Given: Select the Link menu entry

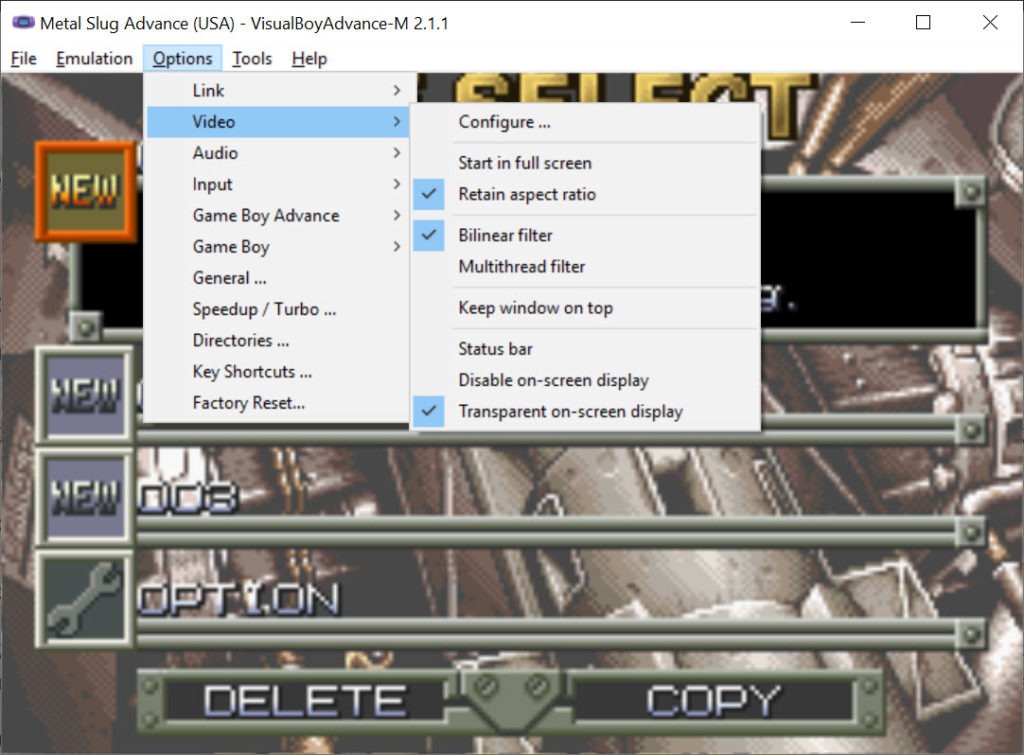Looking at the screenshot, I should (x=278, y=90).
